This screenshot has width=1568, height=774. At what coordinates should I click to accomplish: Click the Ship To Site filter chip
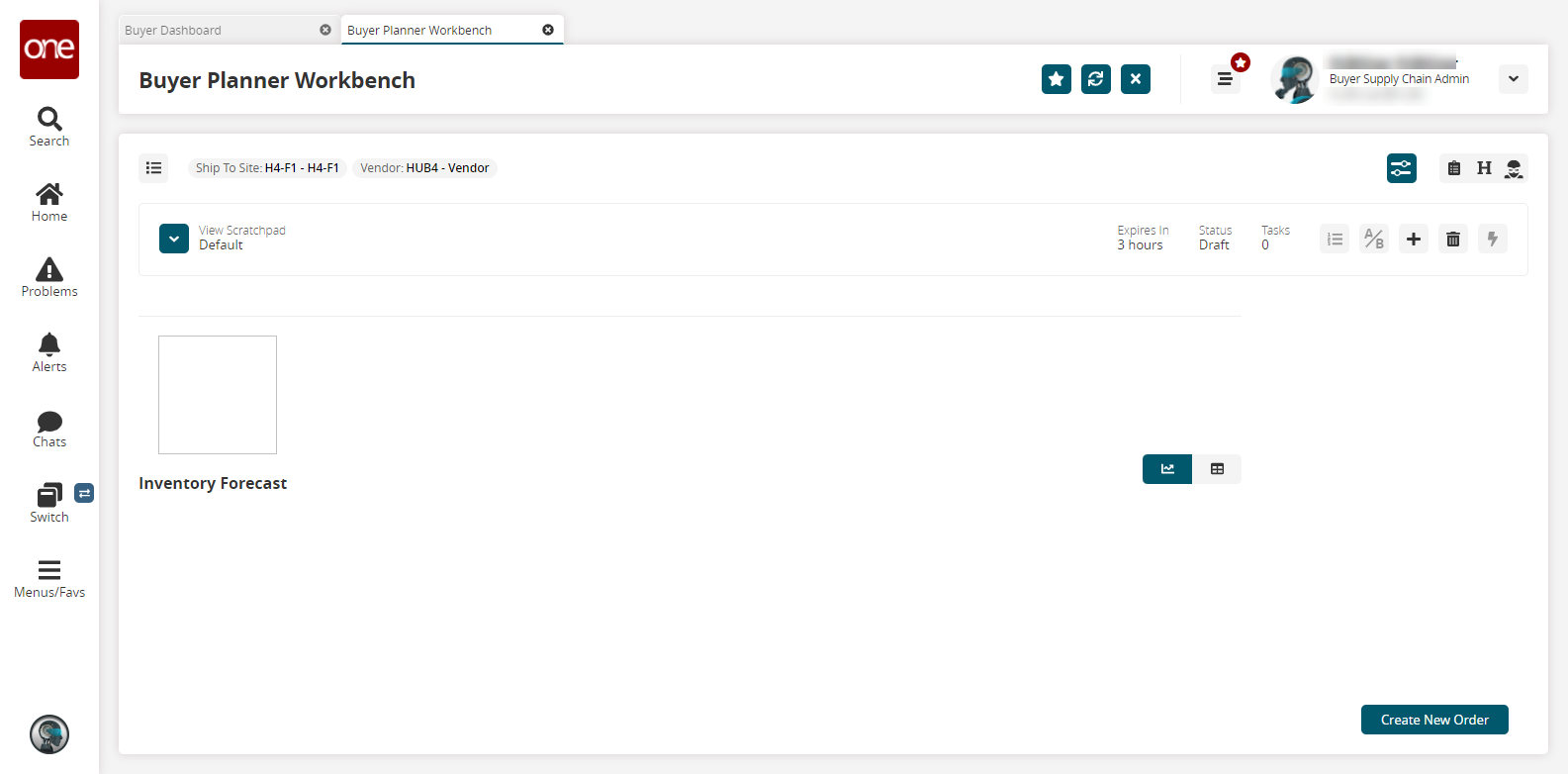pos(267,168)
